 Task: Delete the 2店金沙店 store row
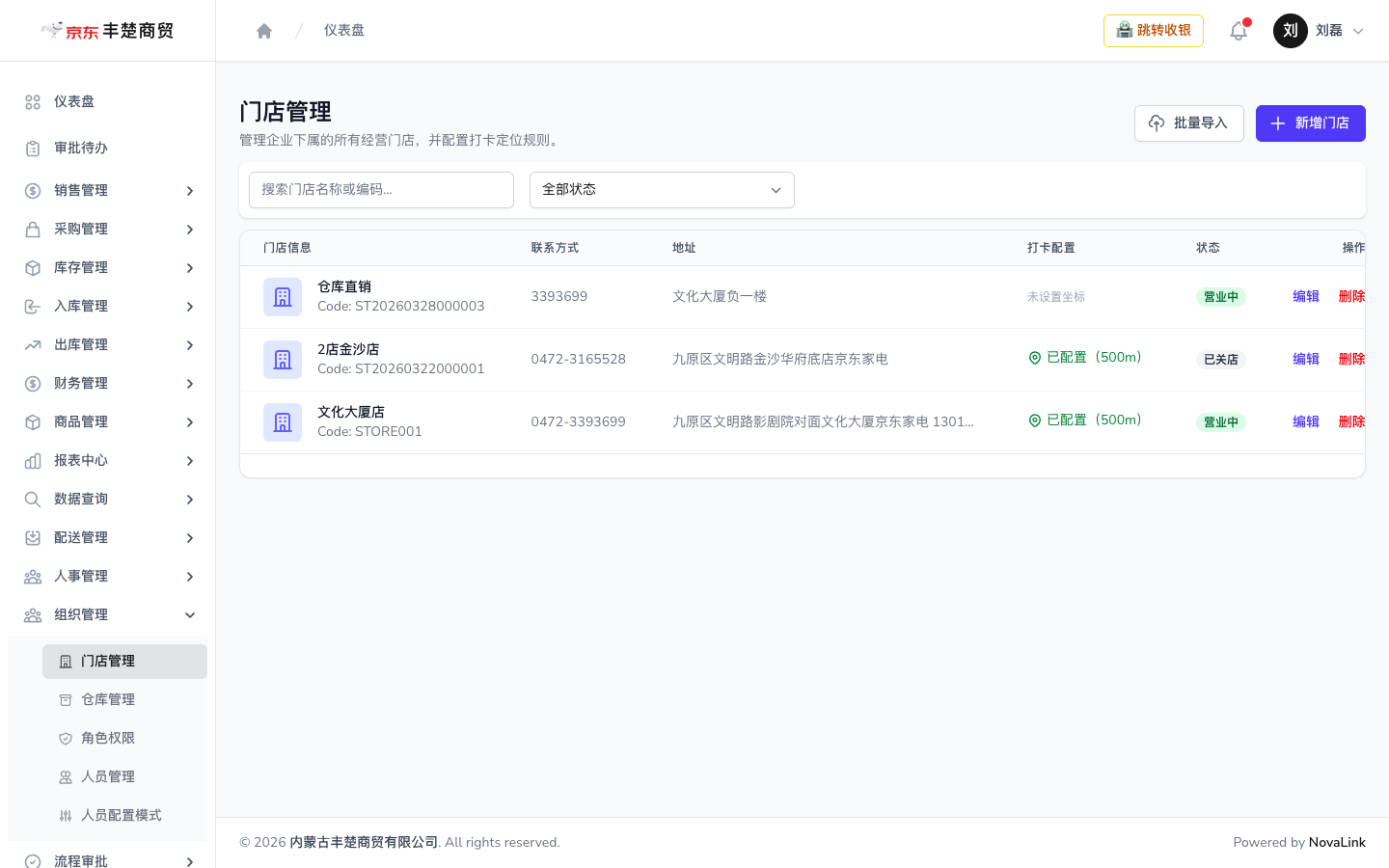pos(1351,360)
